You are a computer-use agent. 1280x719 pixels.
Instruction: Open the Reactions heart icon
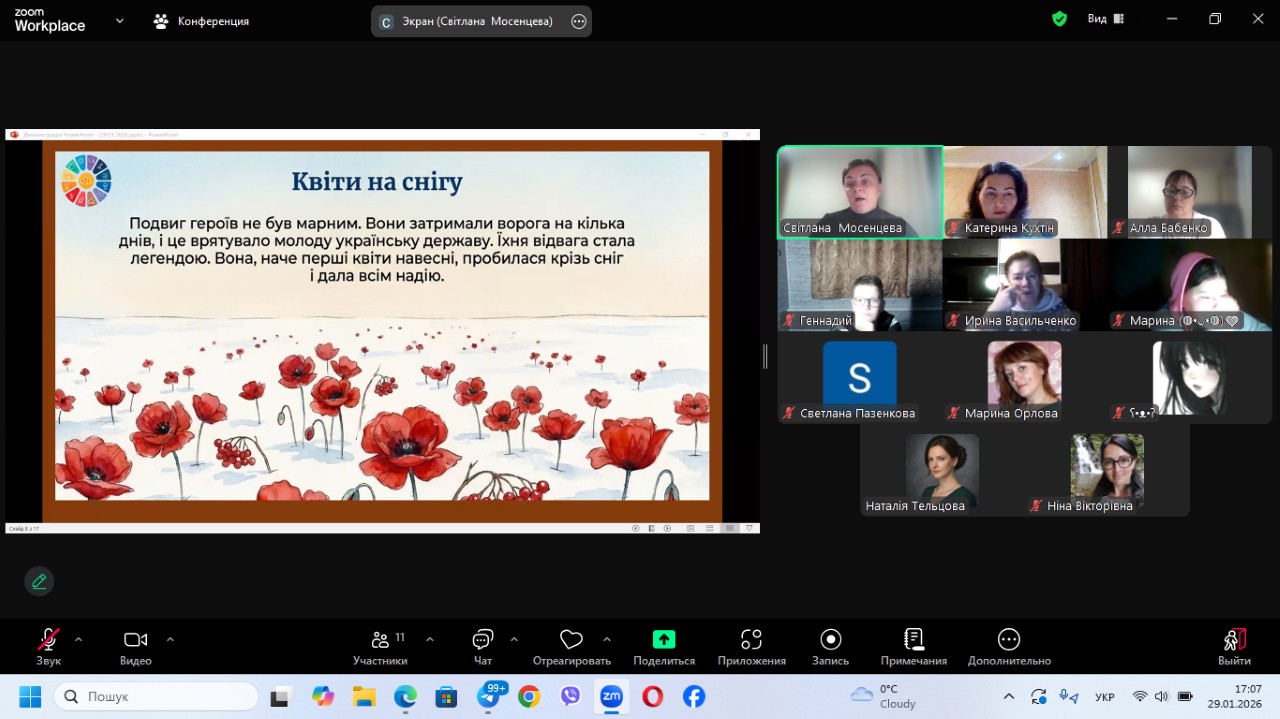[x=571, y=640]
